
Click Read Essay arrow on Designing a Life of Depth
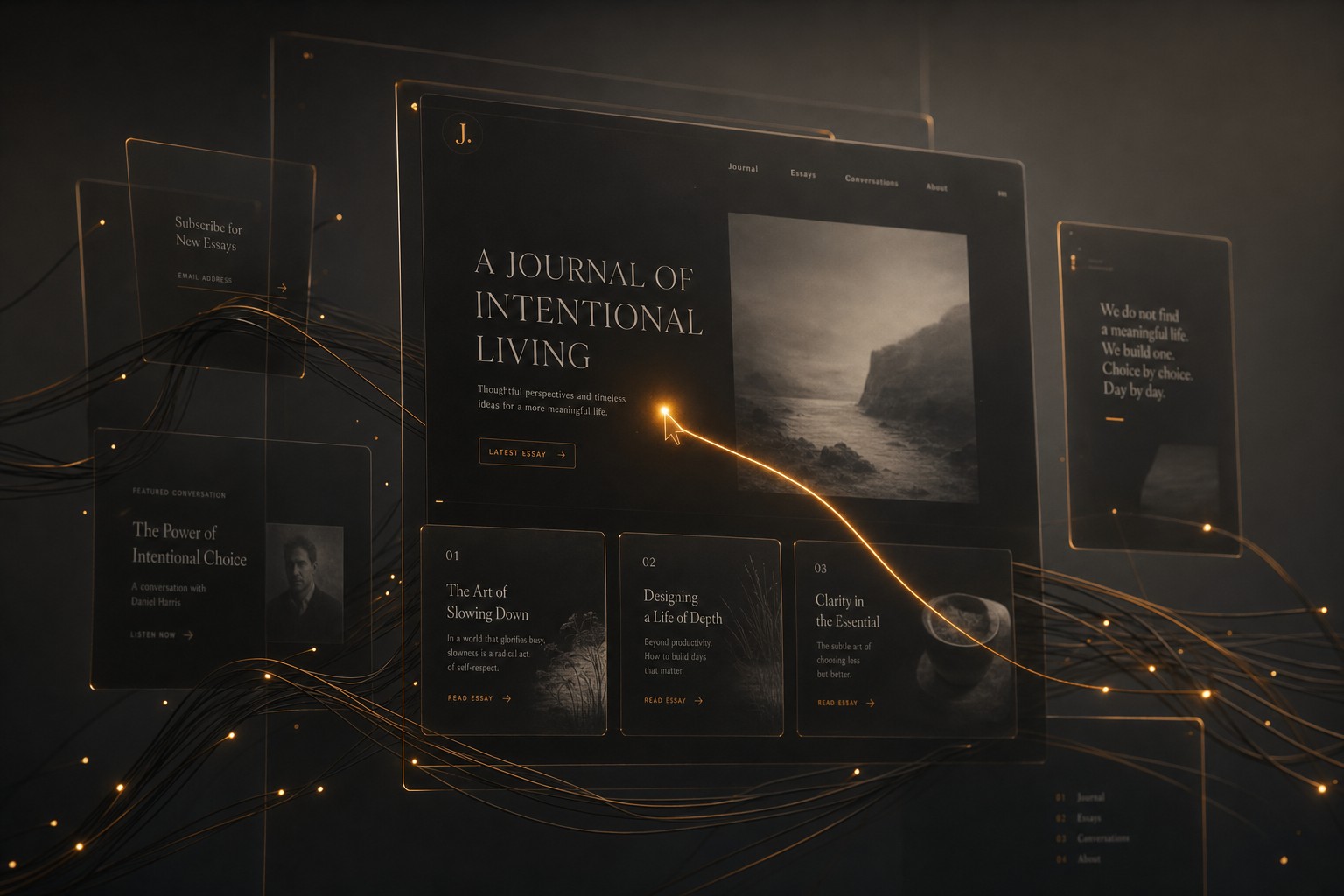(x=698, y=701)
